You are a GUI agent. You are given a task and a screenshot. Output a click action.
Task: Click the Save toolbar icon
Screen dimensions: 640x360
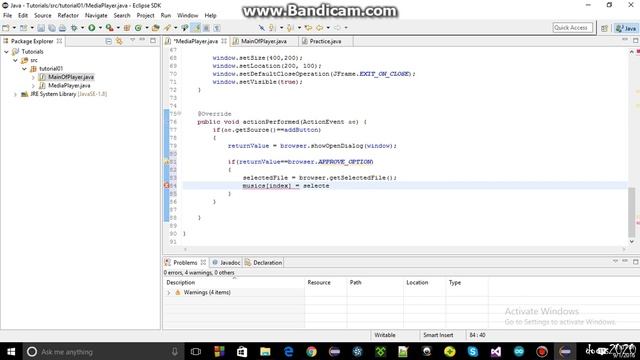(41, 28)
